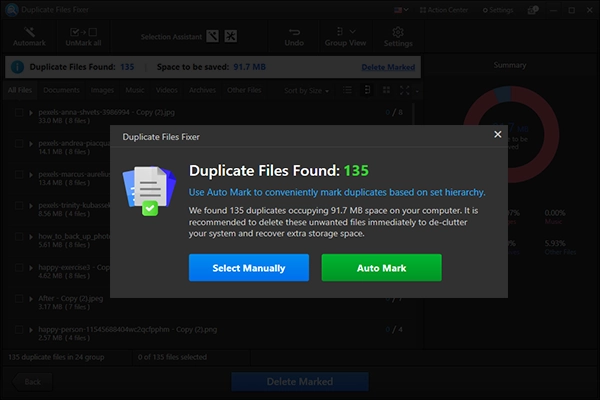Check the happy-person png group checkbox
The width and height of the screenshot is (600, 400).
coord(18,330)
